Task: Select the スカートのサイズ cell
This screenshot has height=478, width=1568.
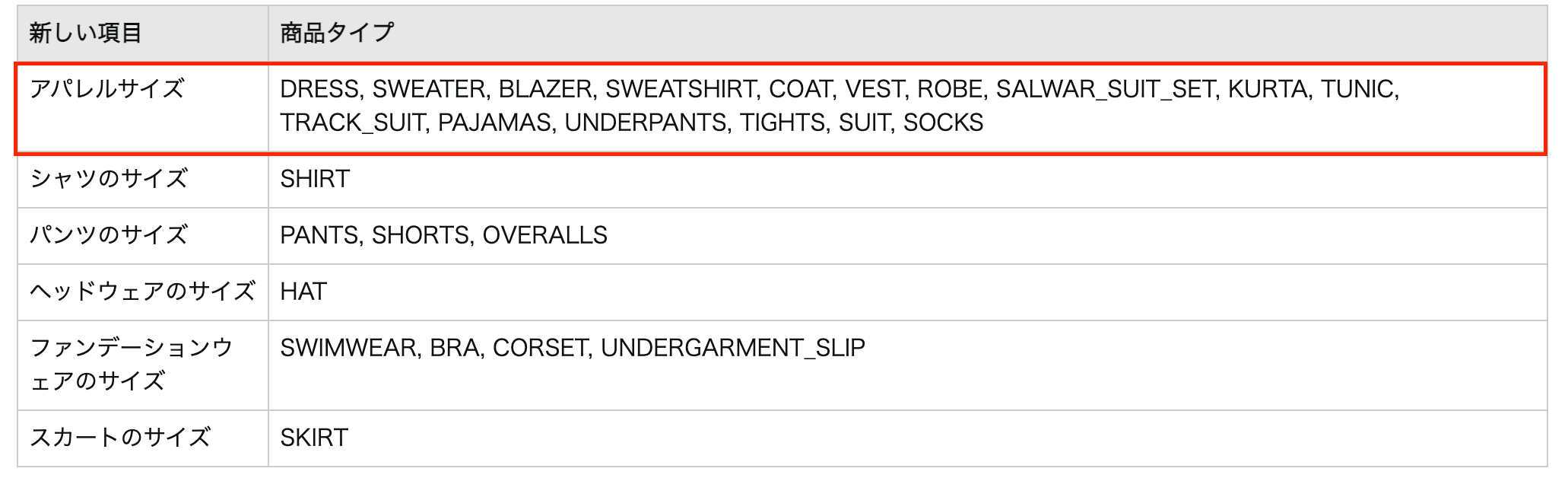Action: coord(120,438)
